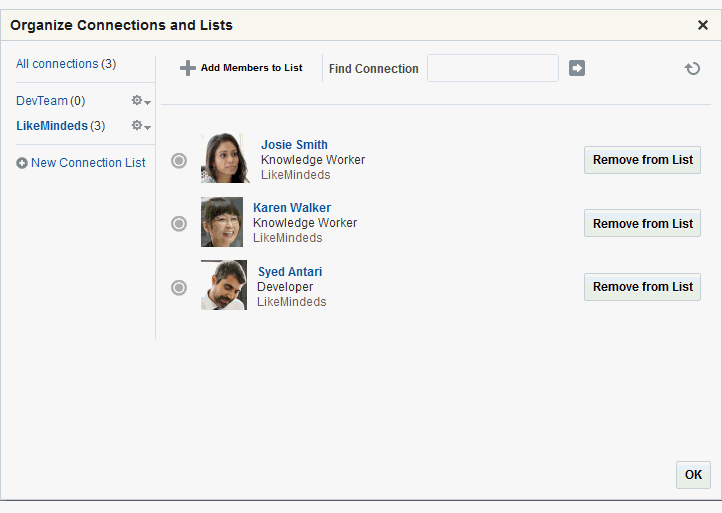Select the radio button beside Syed Antari

coord(179,287)
